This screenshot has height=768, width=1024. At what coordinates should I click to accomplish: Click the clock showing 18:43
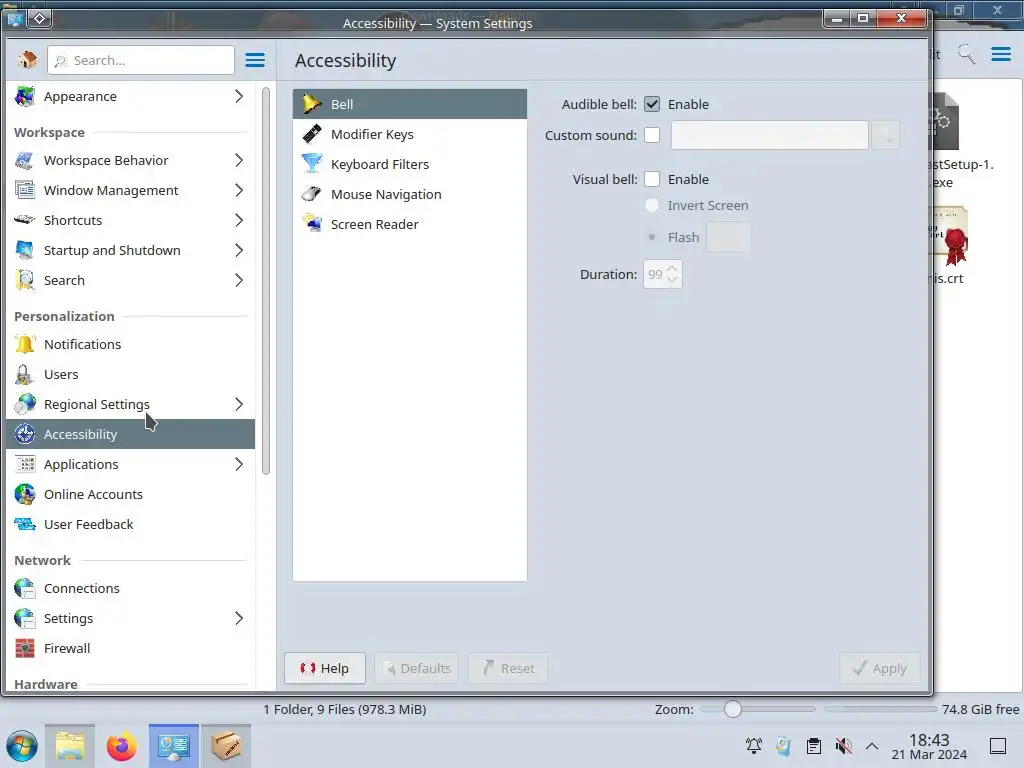point(929,740)
